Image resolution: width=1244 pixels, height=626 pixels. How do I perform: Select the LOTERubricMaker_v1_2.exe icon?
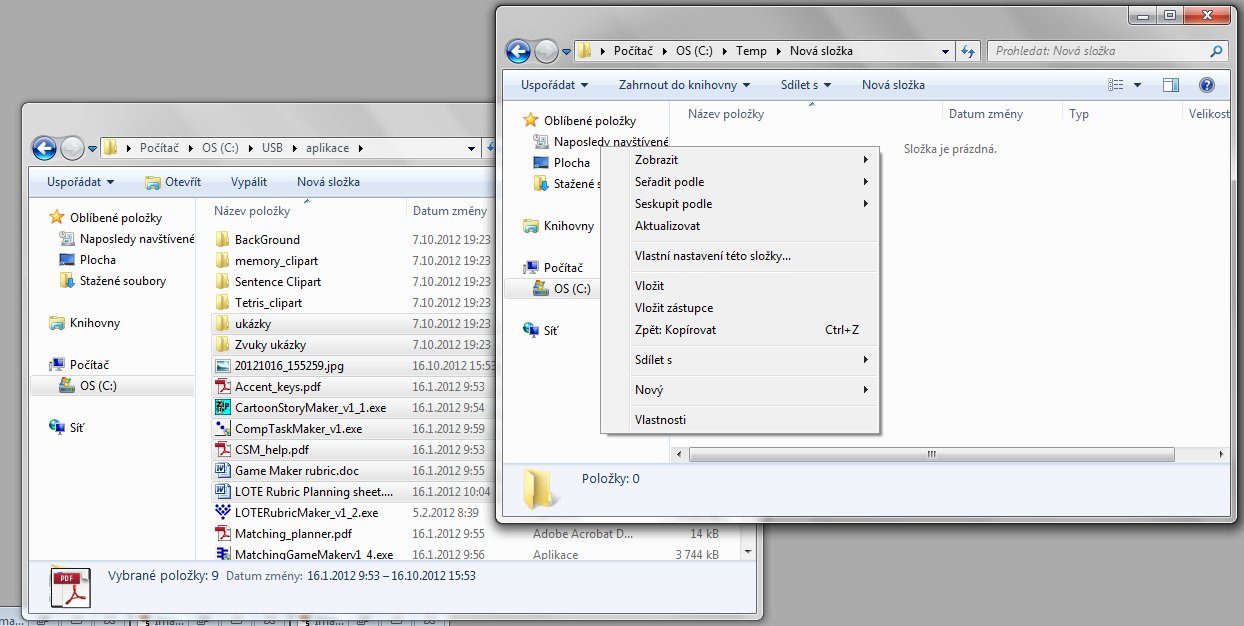pyautogui.click(x=223, y=512)
